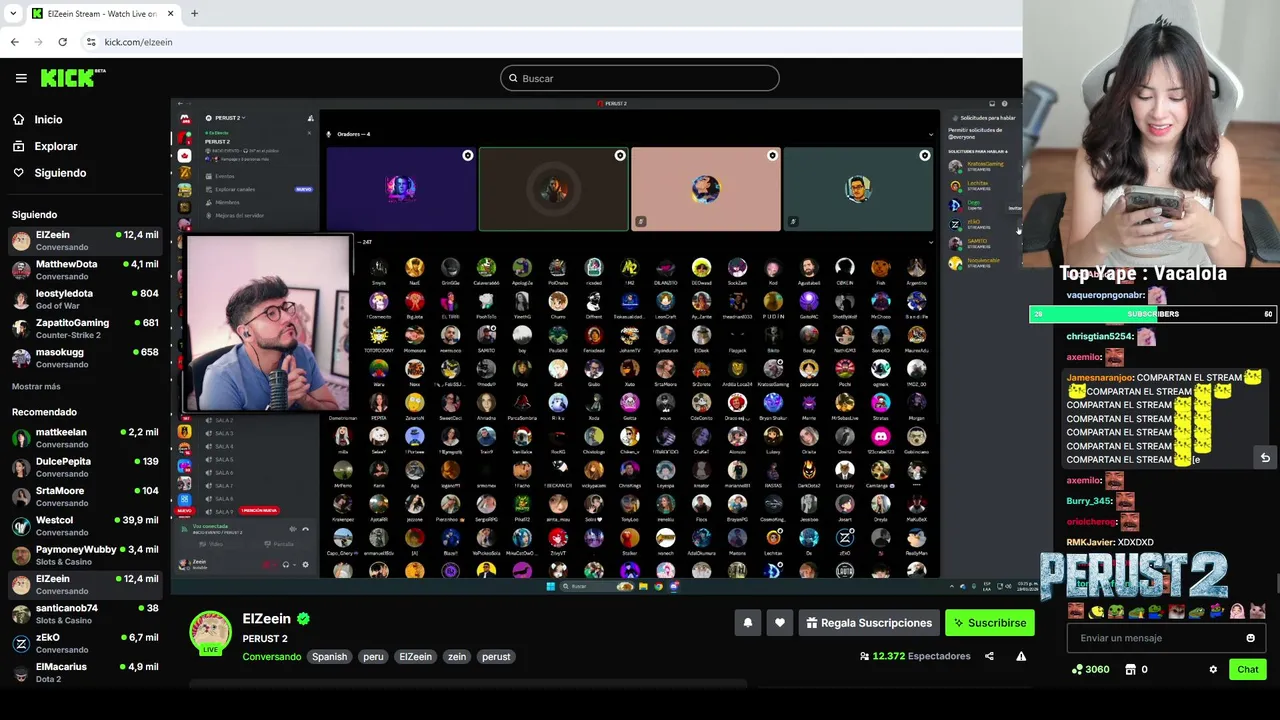Screen dimensions: 1280x720
Task: Click the green Chat send button
Action: (x=1247, y=669)
